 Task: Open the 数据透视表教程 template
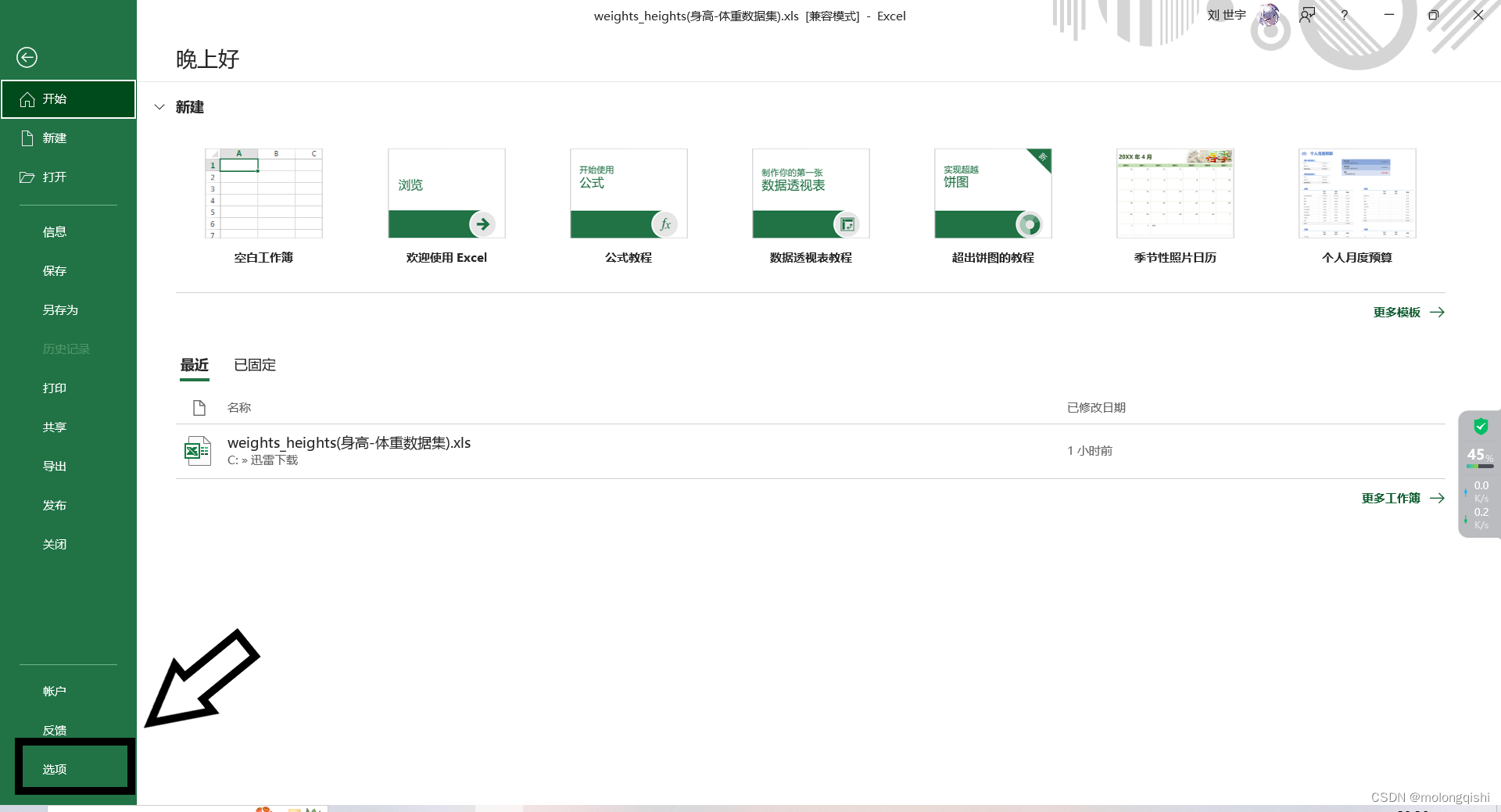(811, 206)
